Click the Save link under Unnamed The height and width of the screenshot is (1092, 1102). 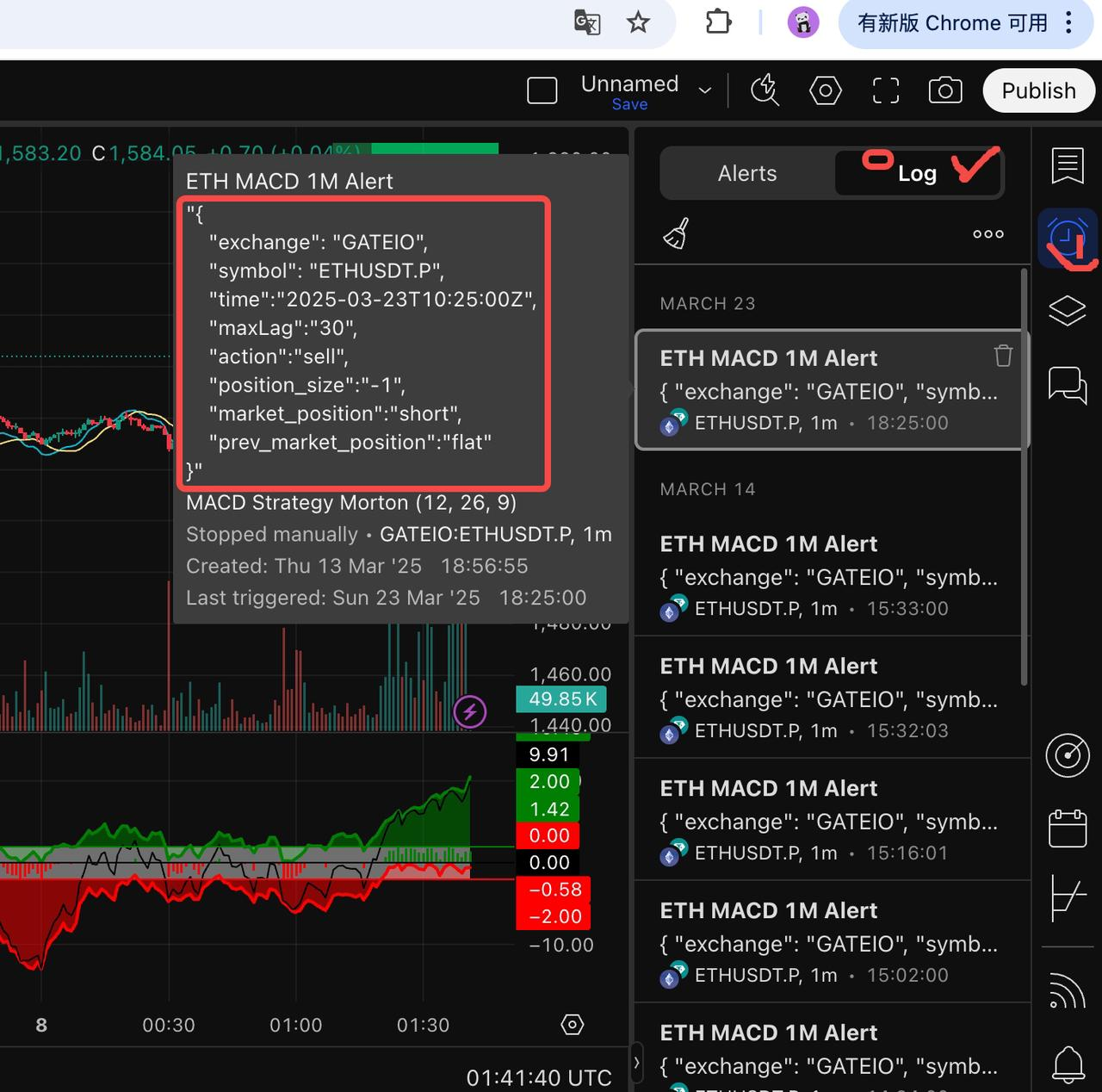tap(629, 104)
